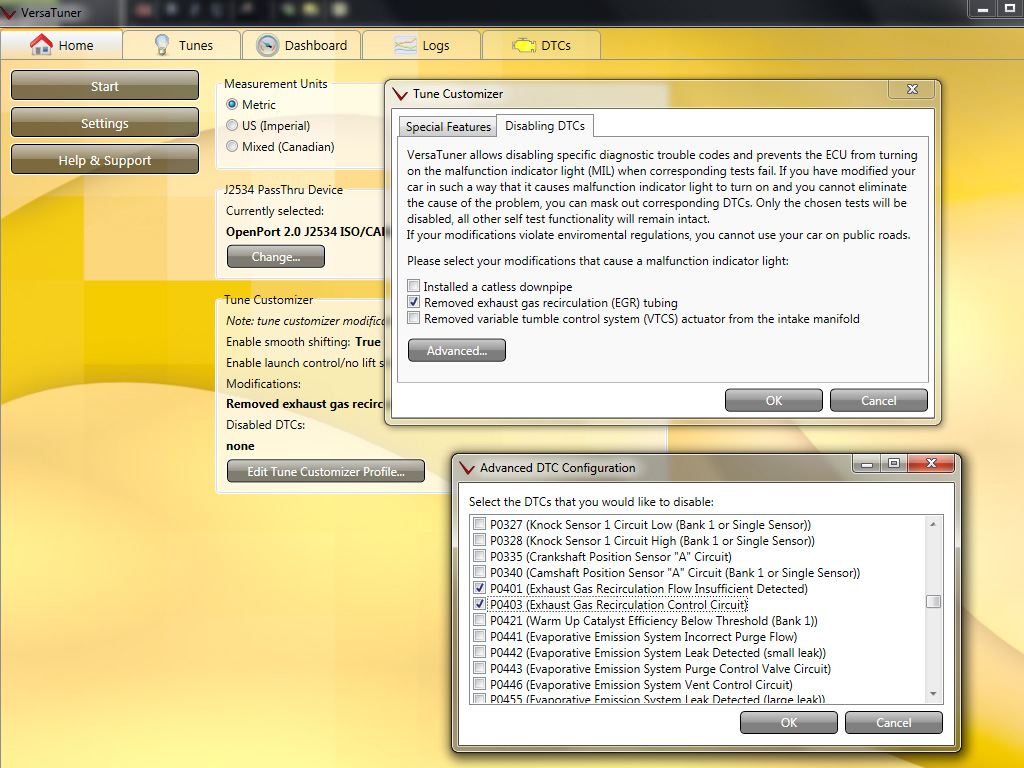The height and width of the screenshot is (768, 1024).
Task: Maximize the Advanced DTC Configuration window
Action: coord(893,464)
